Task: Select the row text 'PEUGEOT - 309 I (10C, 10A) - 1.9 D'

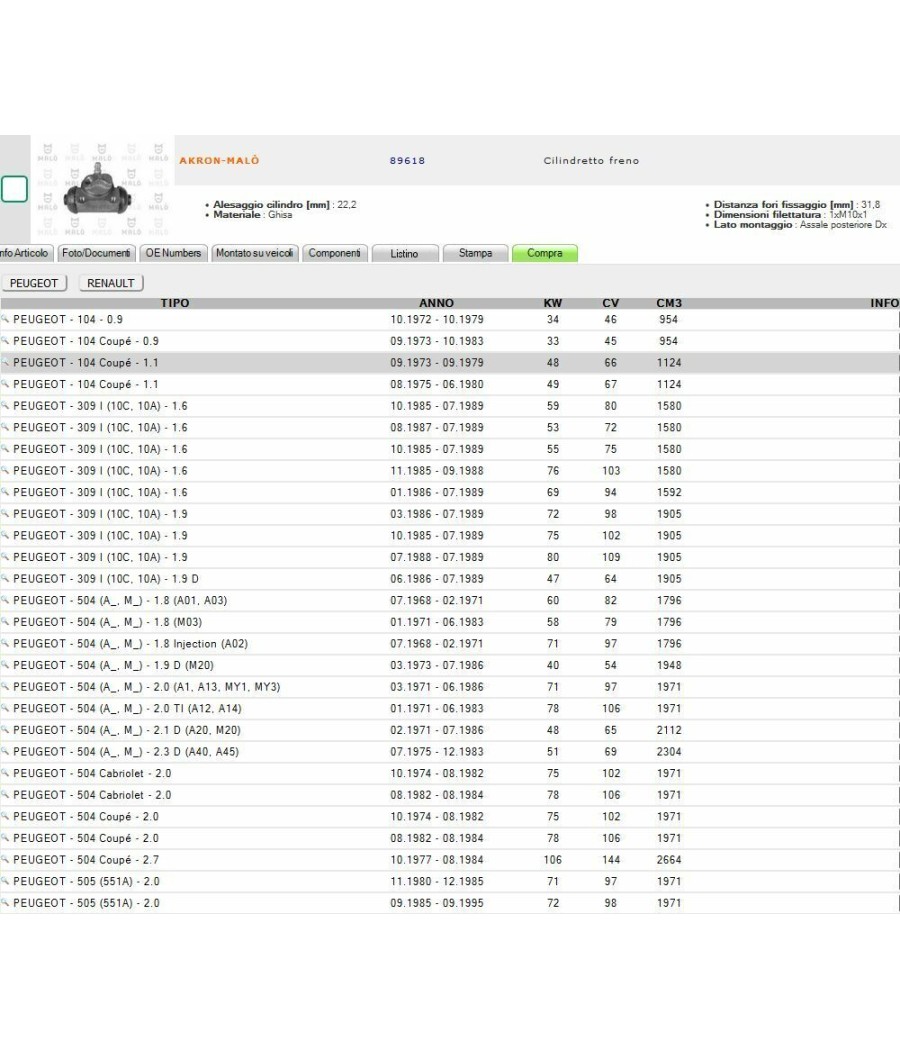Action: [106, 579]
